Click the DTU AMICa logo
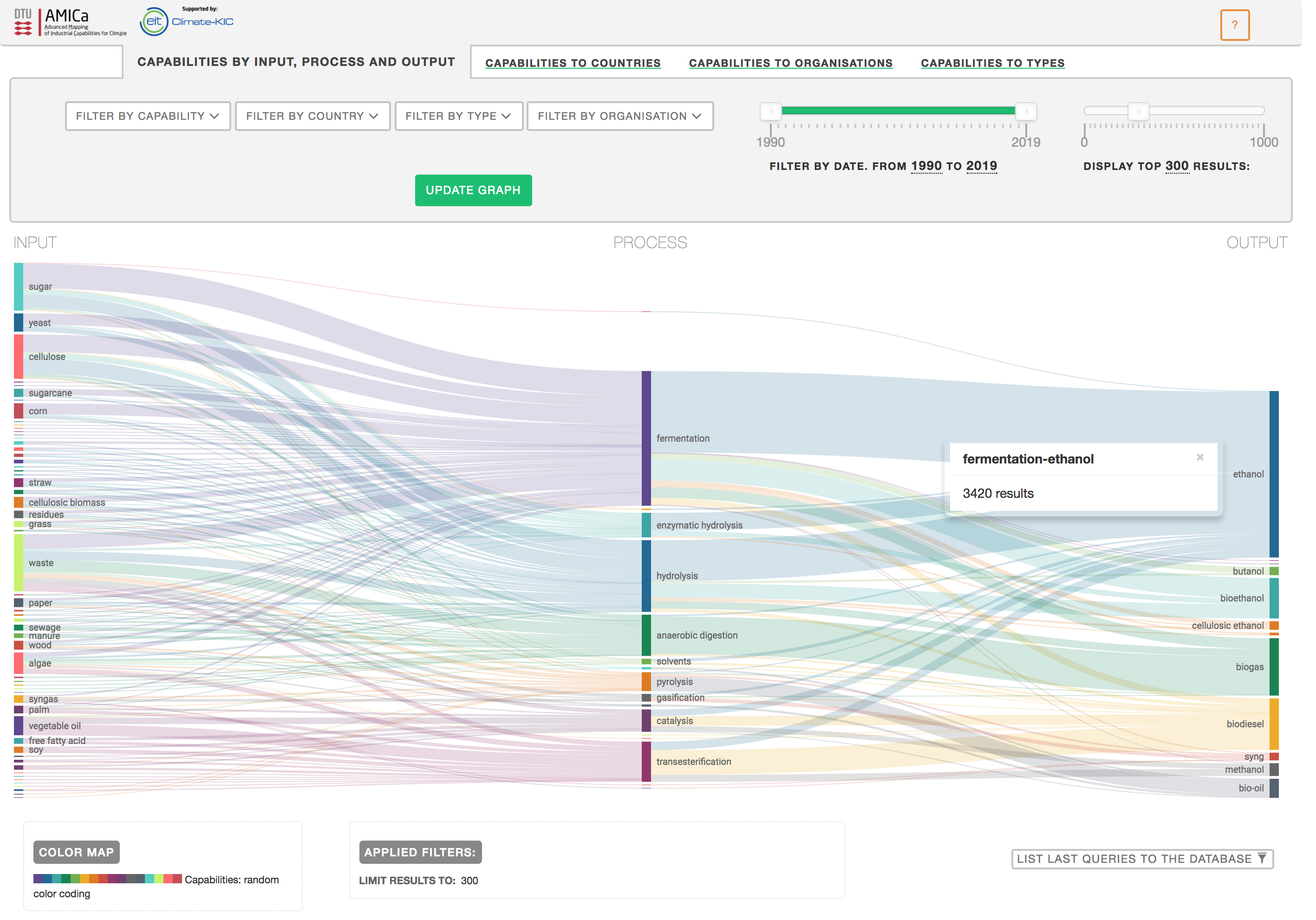This screenshot has width=1316, height=920. click(71, 22)
